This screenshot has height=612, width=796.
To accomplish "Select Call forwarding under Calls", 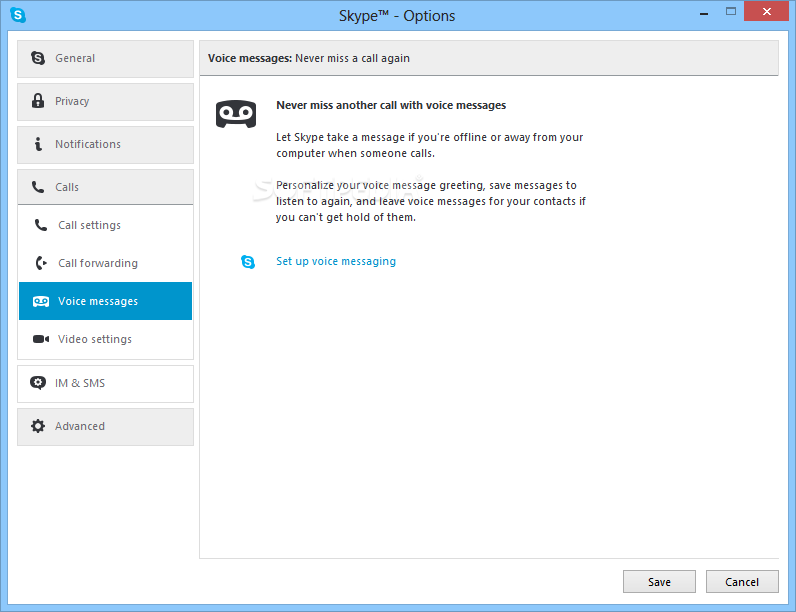I will (106, 263).
